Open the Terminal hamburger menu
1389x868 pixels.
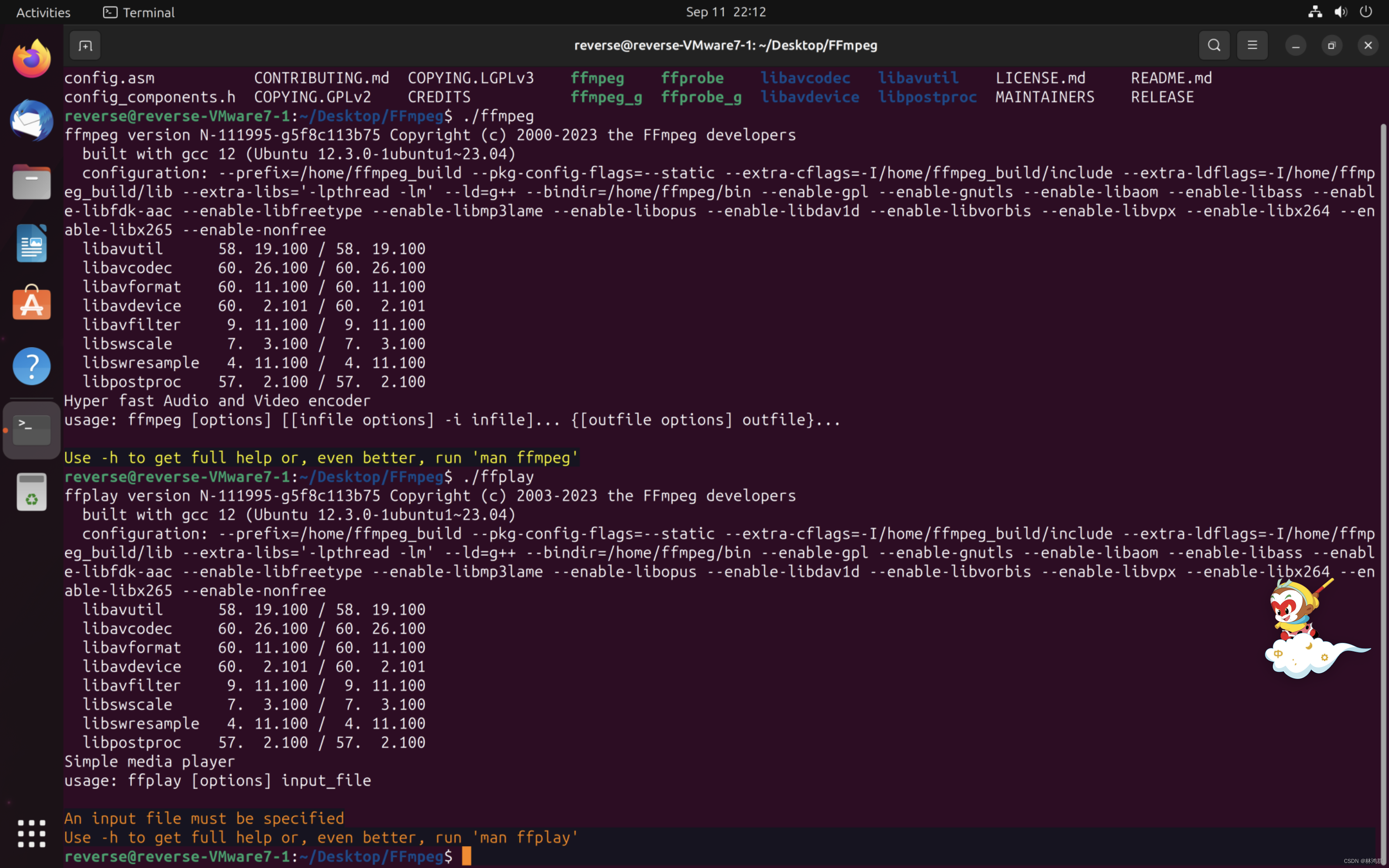1252,45
